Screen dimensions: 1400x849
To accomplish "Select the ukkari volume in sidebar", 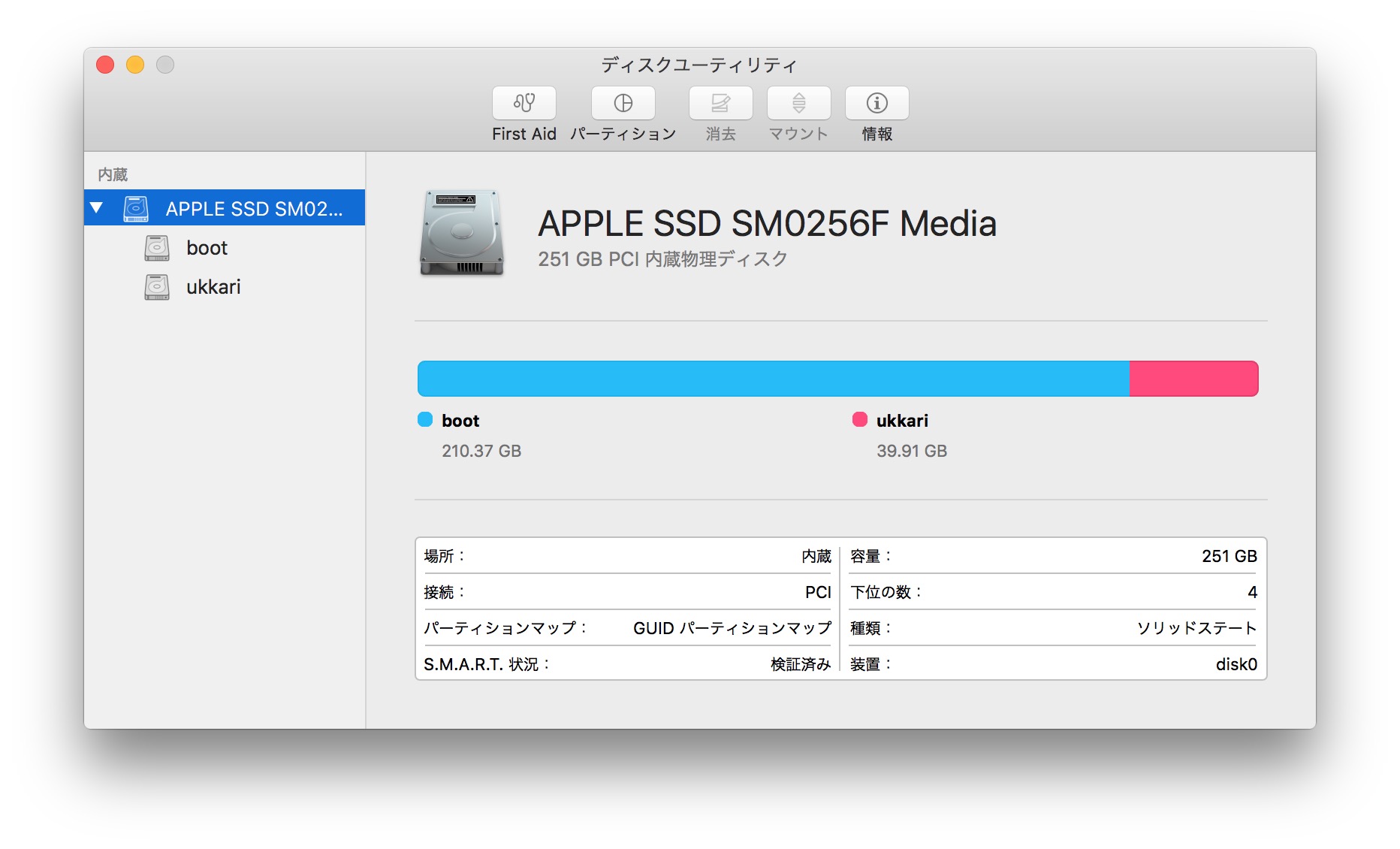I will (225, 287).
